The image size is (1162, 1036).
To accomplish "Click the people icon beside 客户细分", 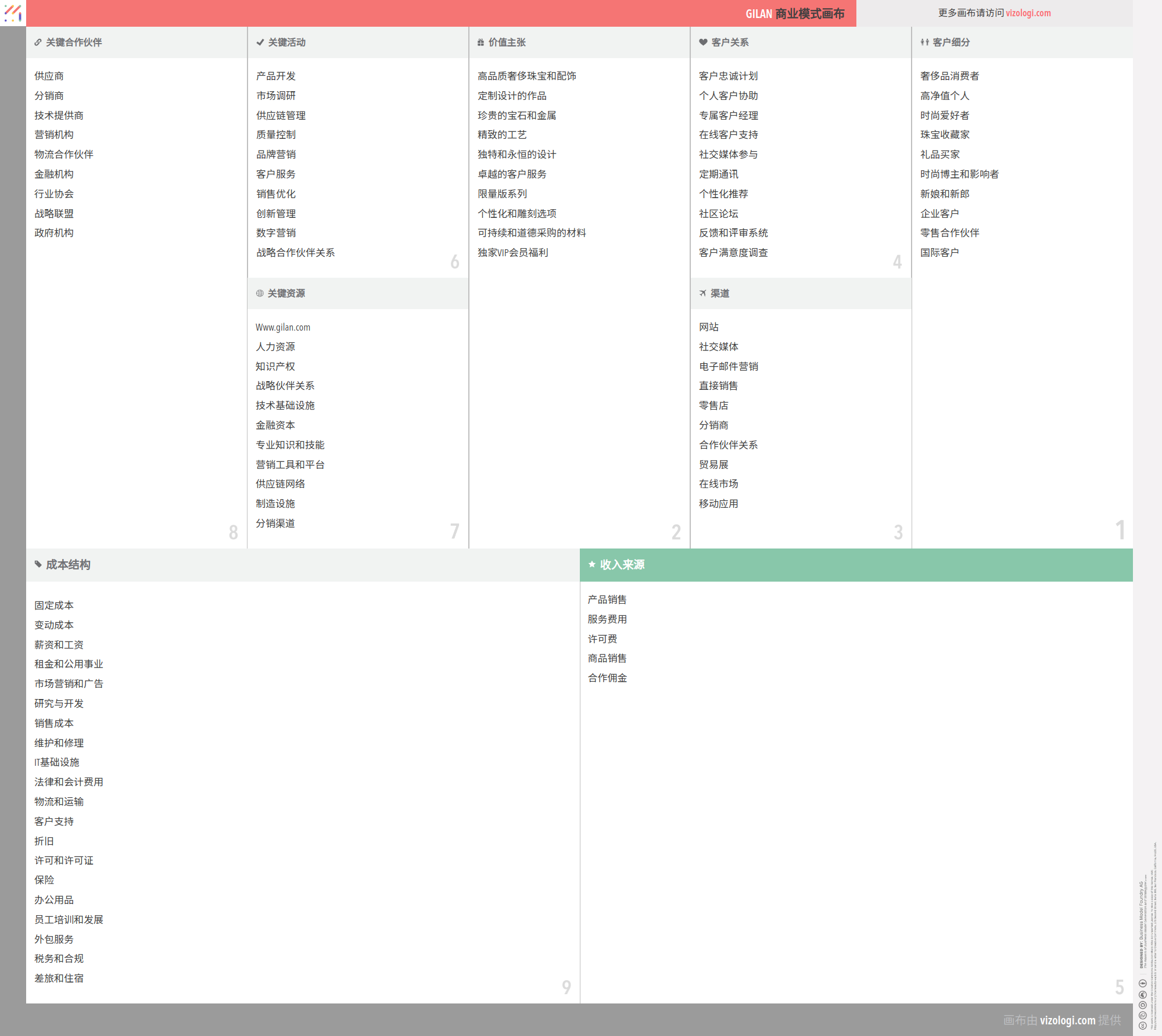I will [x=924, y=42].
